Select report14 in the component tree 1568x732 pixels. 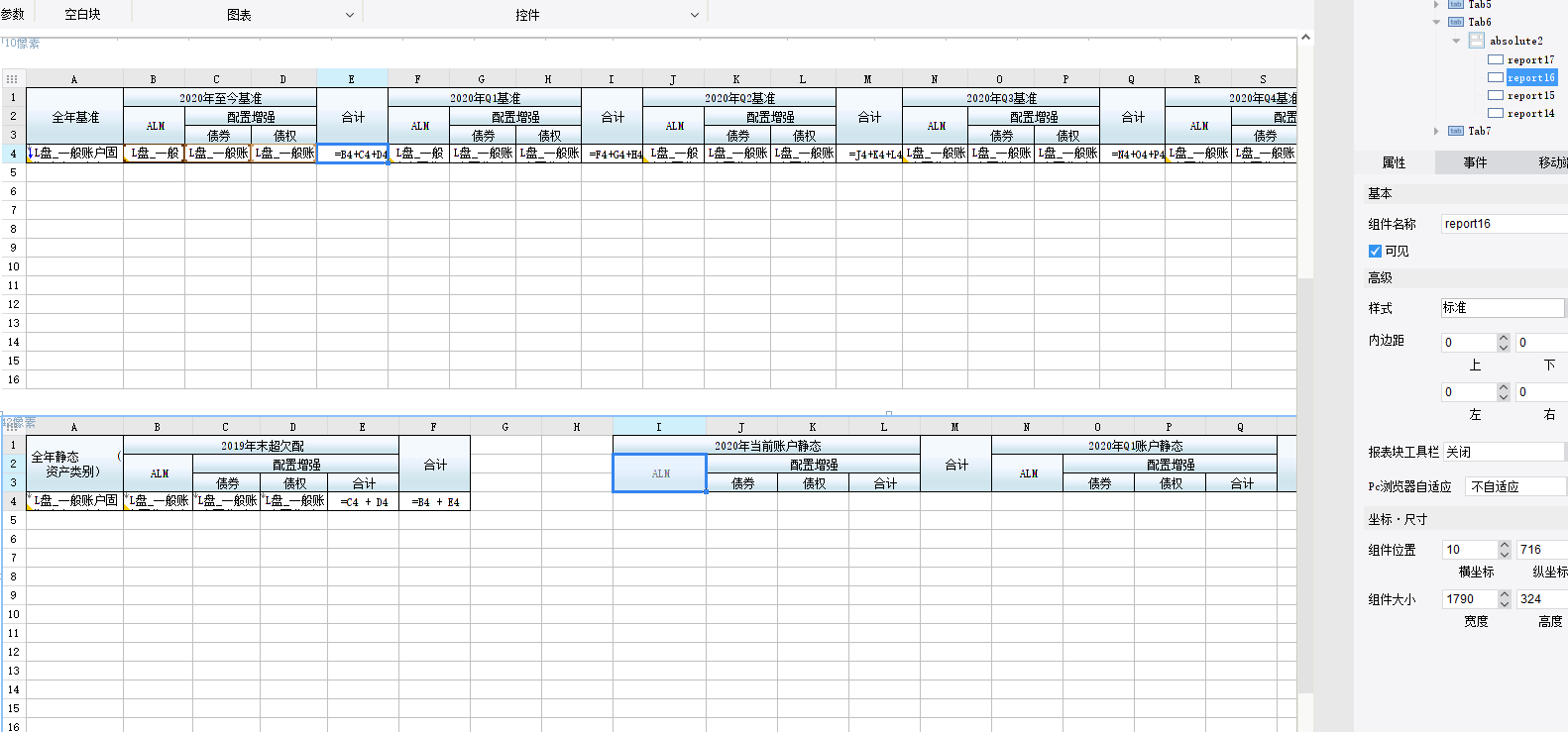coord(1530,113)
